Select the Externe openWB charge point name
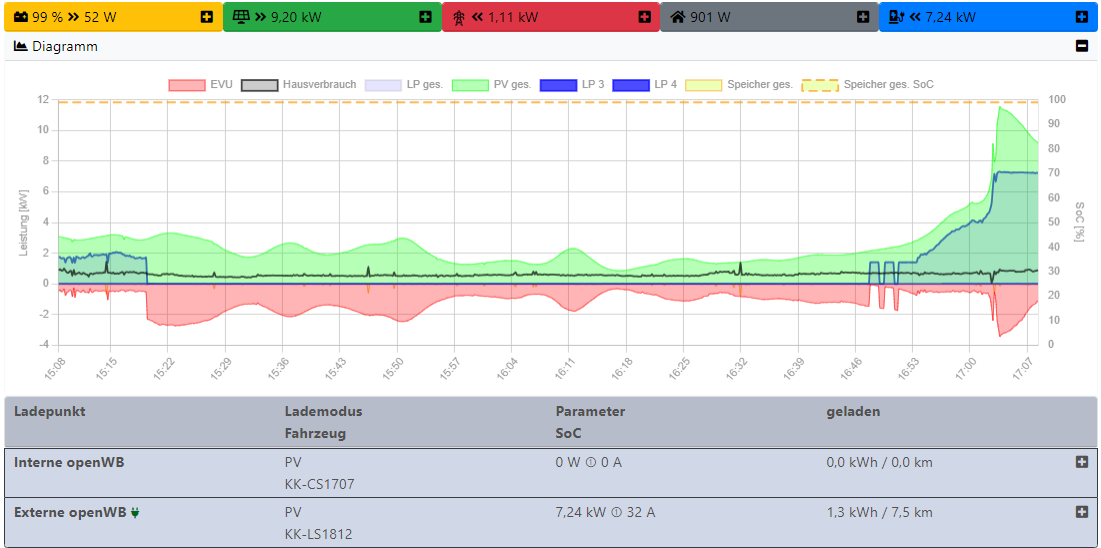Viewport: 1101px width, 548px height. 70,512
